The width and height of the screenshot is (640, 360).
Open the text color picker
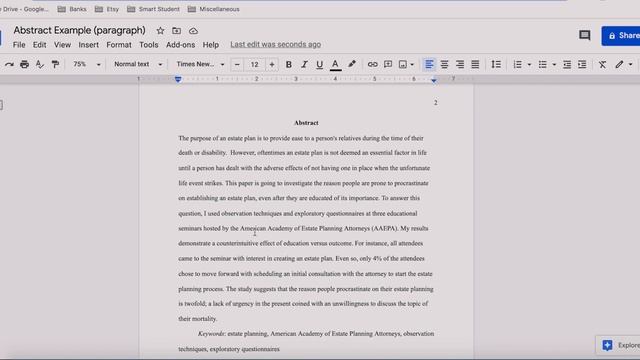335,64
